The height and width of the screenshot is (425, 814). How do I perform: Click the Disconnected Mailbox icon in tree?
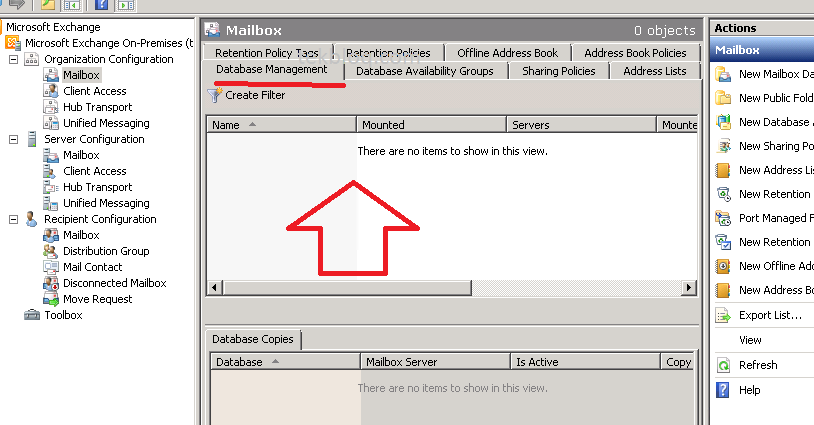(x=50, y=283)
